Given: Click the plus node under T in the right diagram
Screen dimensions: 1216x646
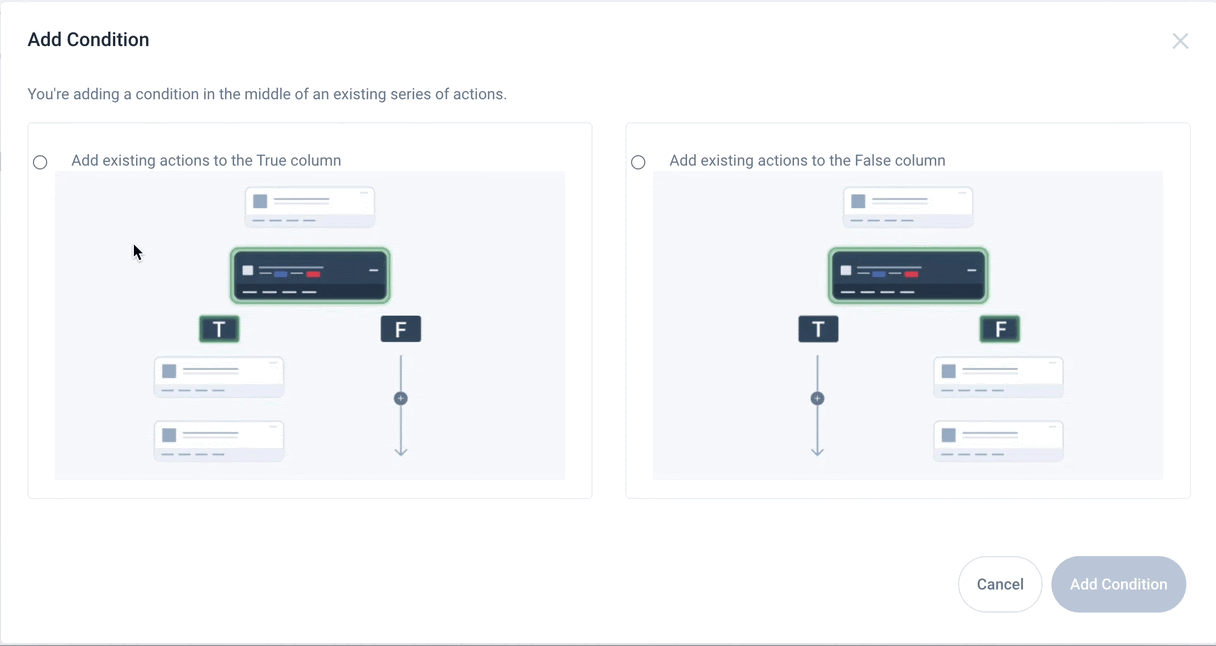Looking at the screenshot, I should pos(817,398).
